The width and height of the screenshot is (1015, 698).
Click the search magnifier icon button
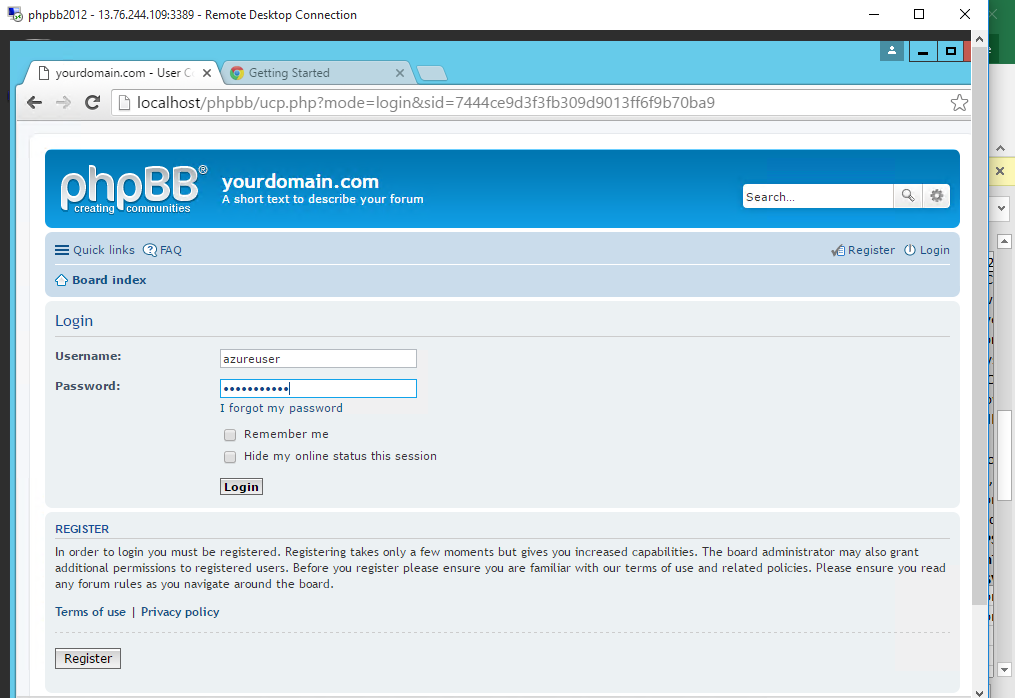click(907, 196)
